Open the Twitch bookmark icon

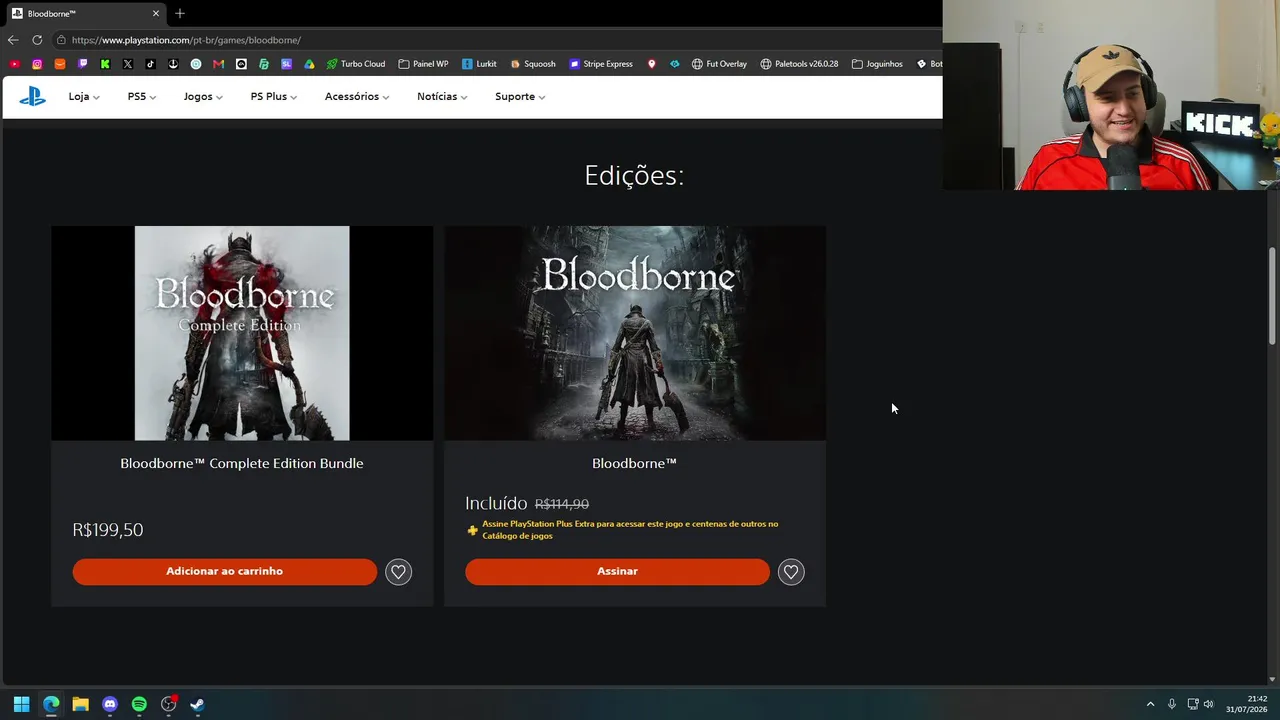click(x=83, y=64)
